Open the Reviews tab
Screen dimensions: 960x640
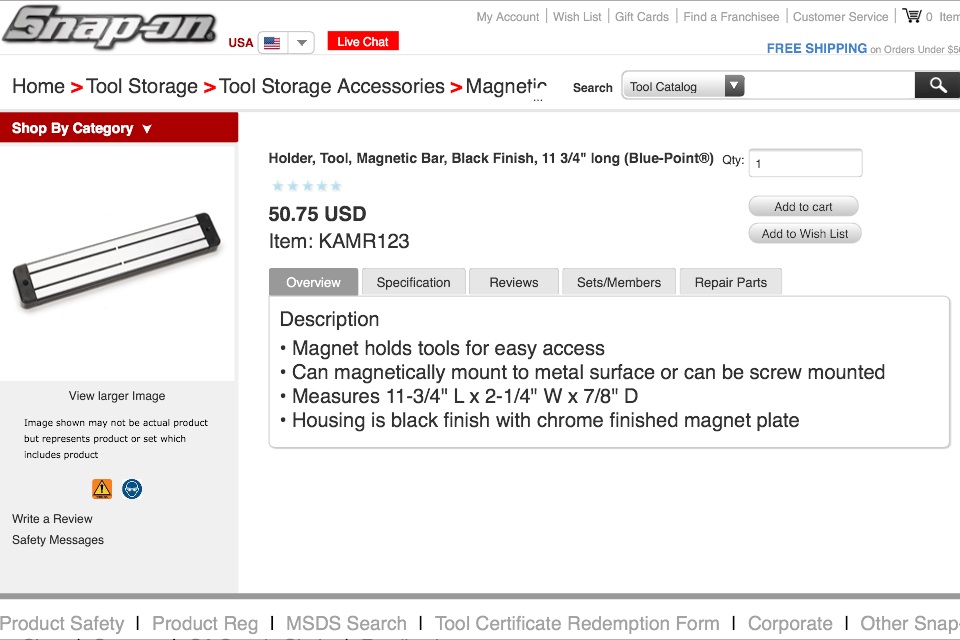[x=514, y=282]
